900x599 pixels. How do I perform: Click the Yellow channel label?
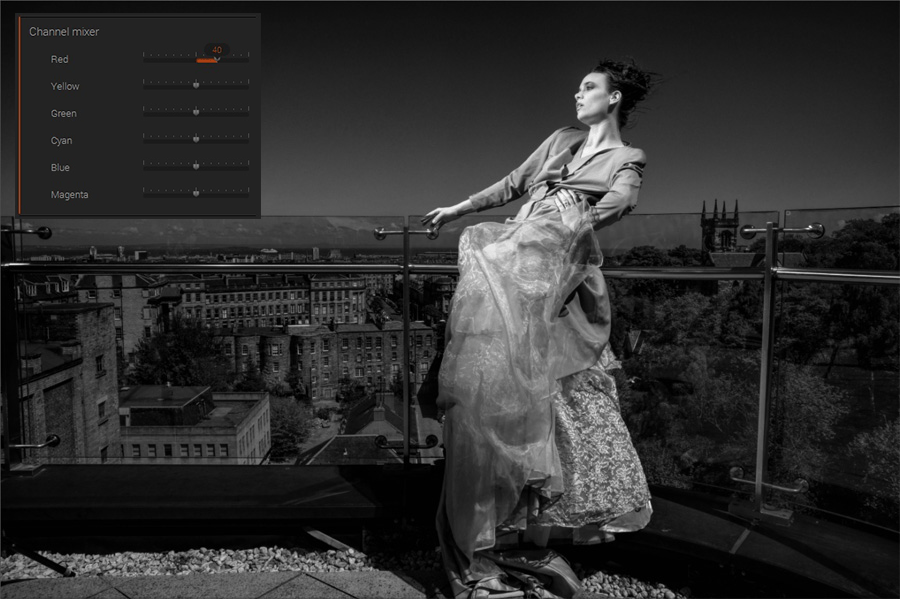[x=65, y=86]
